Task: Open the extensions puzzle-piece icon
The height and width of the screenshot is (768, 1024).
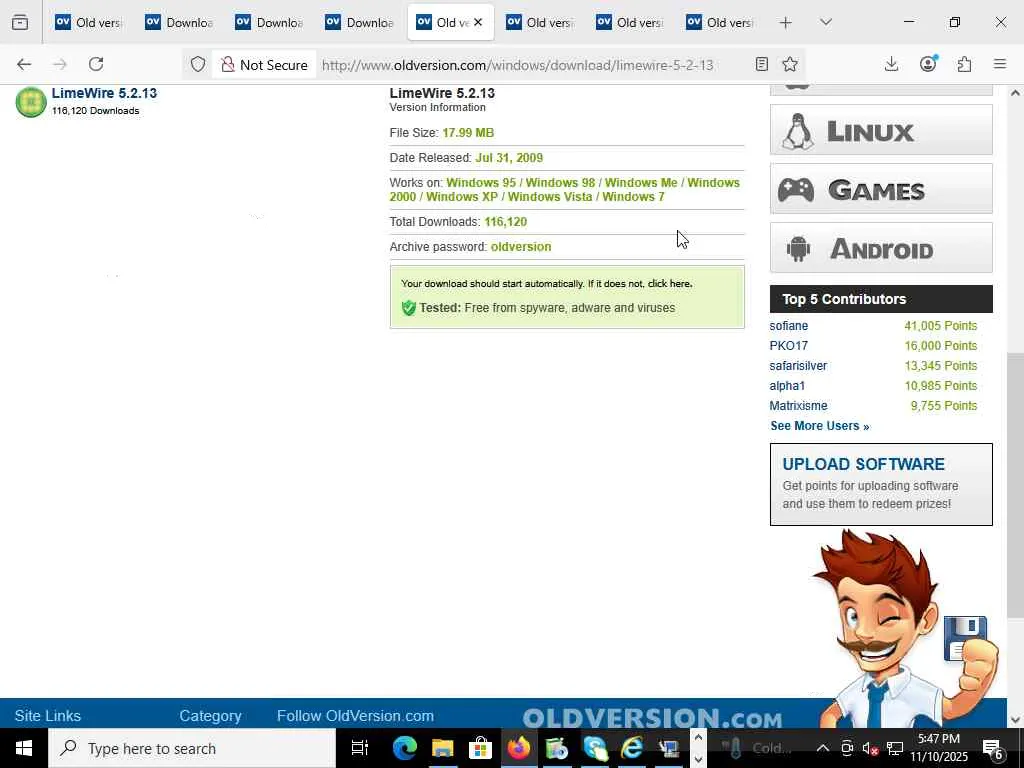Action: click(x=964, y=64)
